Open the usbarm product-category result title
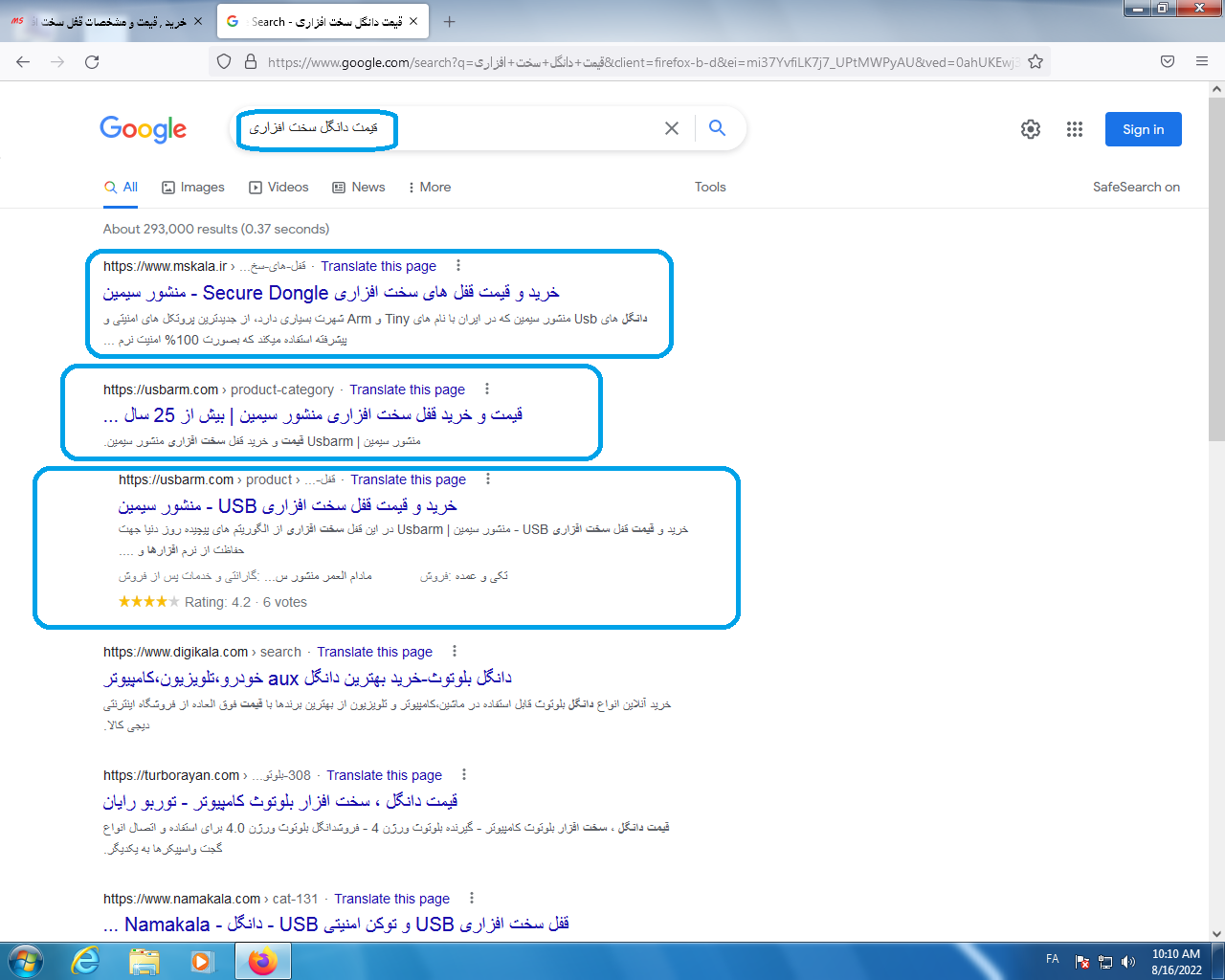The height and width of the screenshot is (980, 1225). [313, 415]
